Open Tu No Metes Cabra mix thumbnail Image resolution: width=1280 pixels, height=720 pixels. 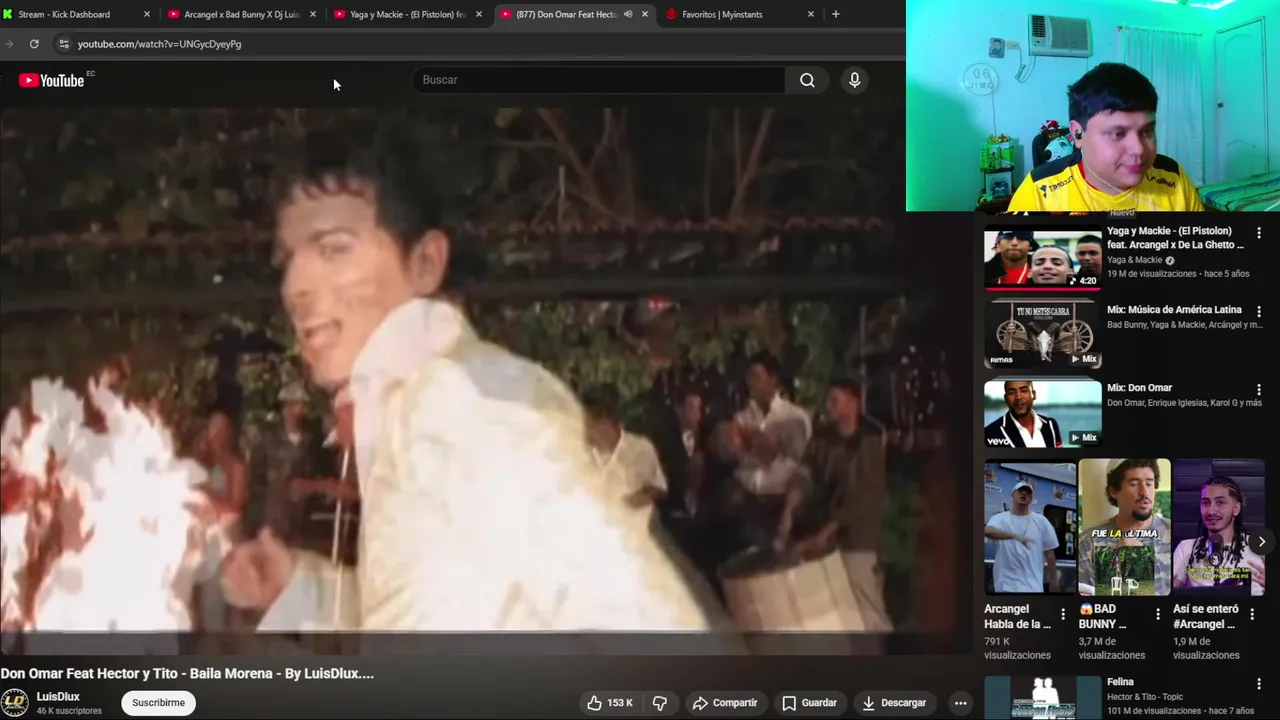pos(1042,335)
